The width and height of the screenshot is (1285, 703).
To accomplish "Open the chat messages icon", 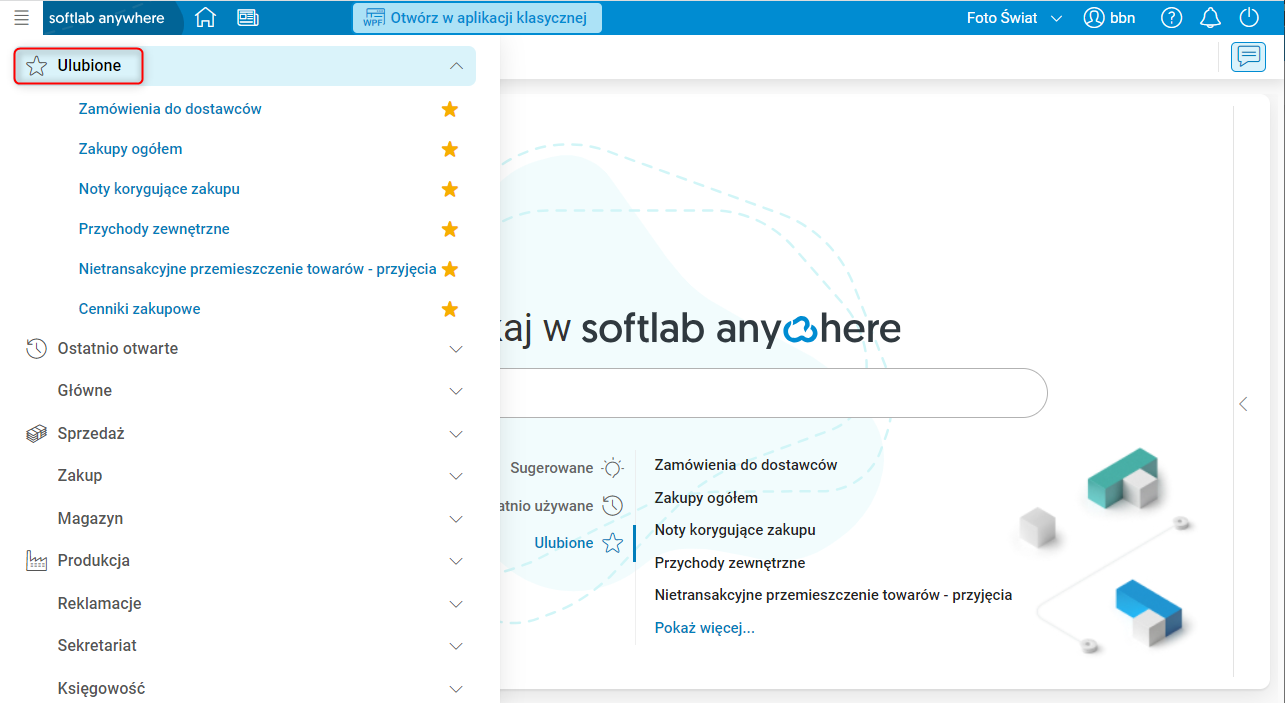I will [x=1247, y=57].
